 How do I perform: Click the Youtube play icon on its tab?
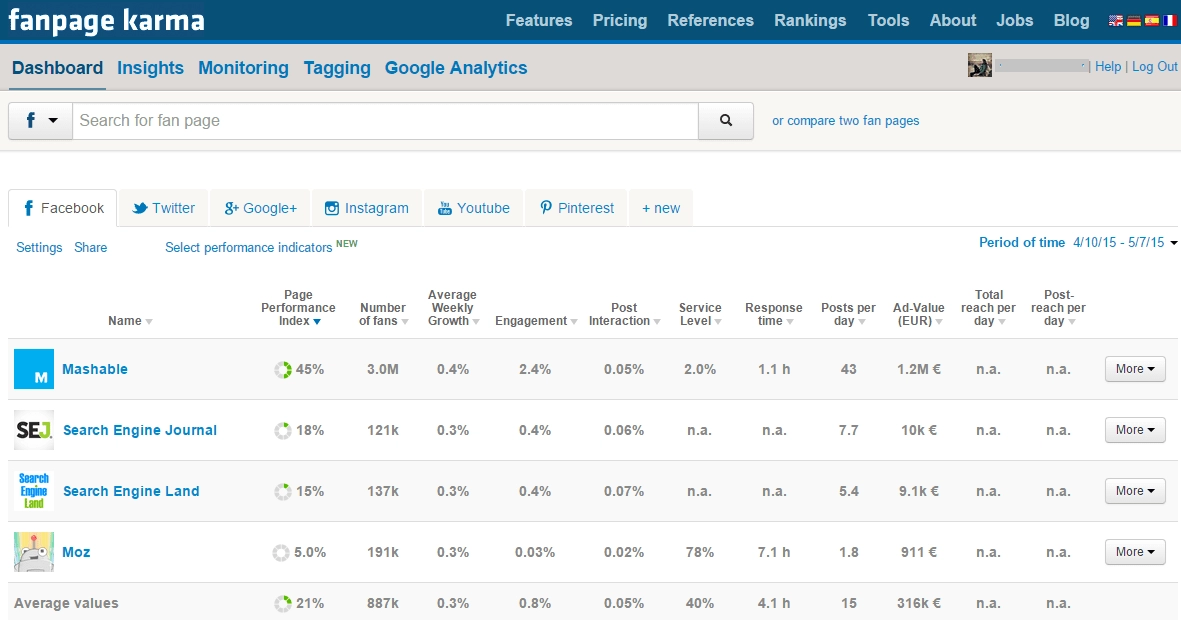[x=444, y=208]
